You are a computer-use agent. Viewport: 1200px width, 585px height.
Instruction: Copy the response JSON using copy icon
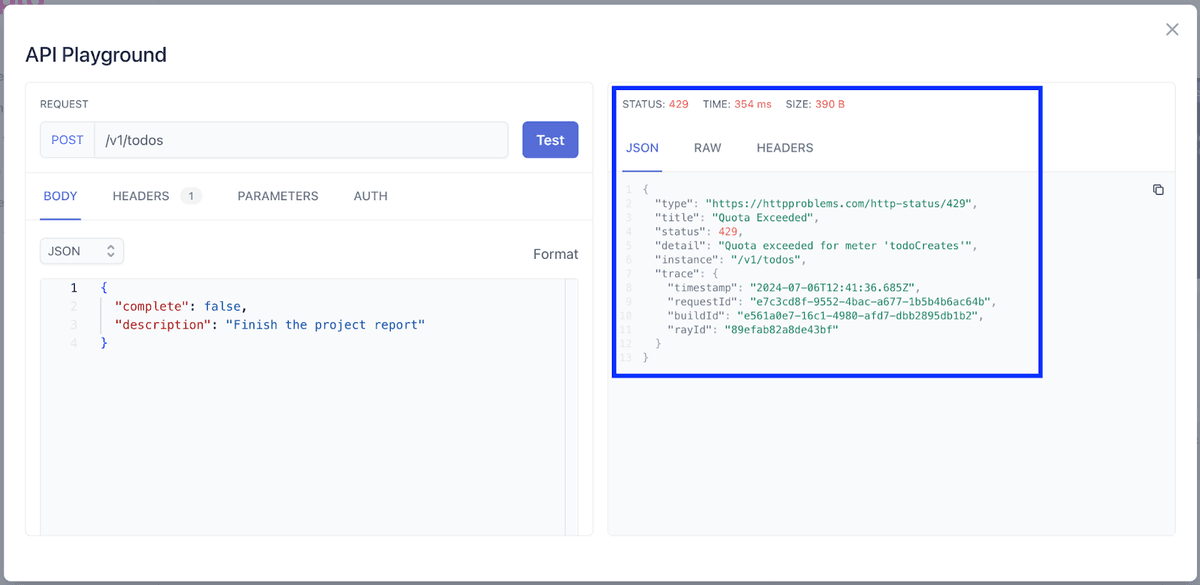pyautogui.click(x=1158, y=190)
